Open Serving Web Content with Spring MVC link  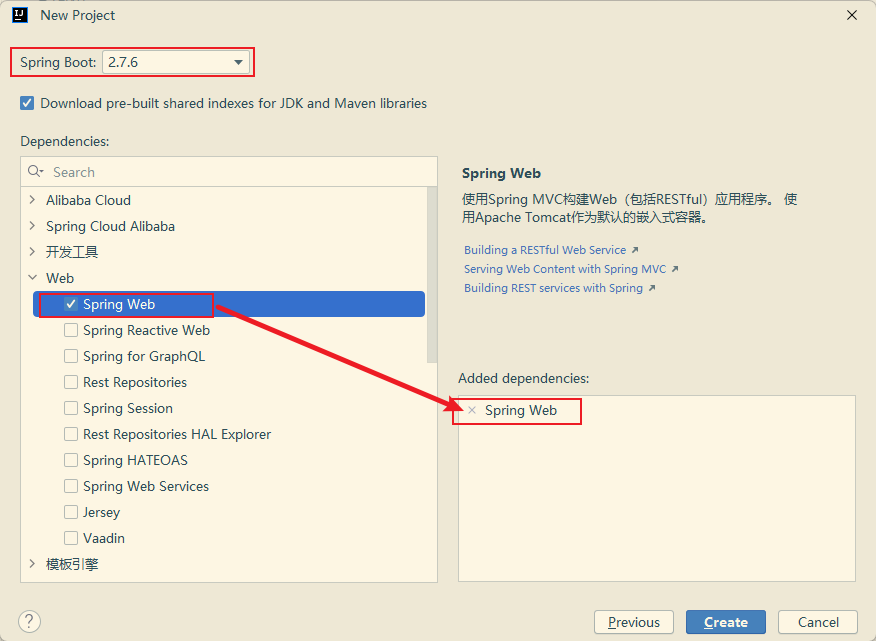(565, 269)
